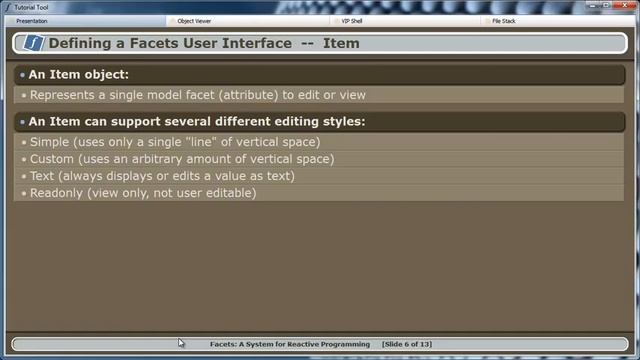The image size is (640, 360).
Task: Minimize the Tutorial Tool window
Action: pos(593,5)
